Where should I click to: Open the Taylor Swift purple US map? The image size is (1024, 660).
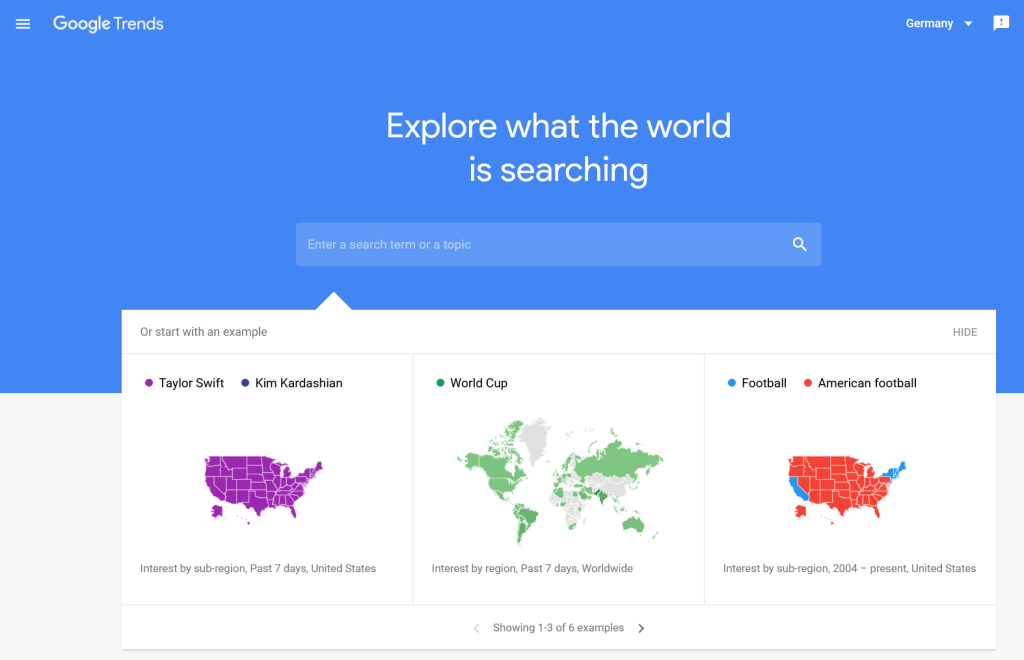coord(264,487)
